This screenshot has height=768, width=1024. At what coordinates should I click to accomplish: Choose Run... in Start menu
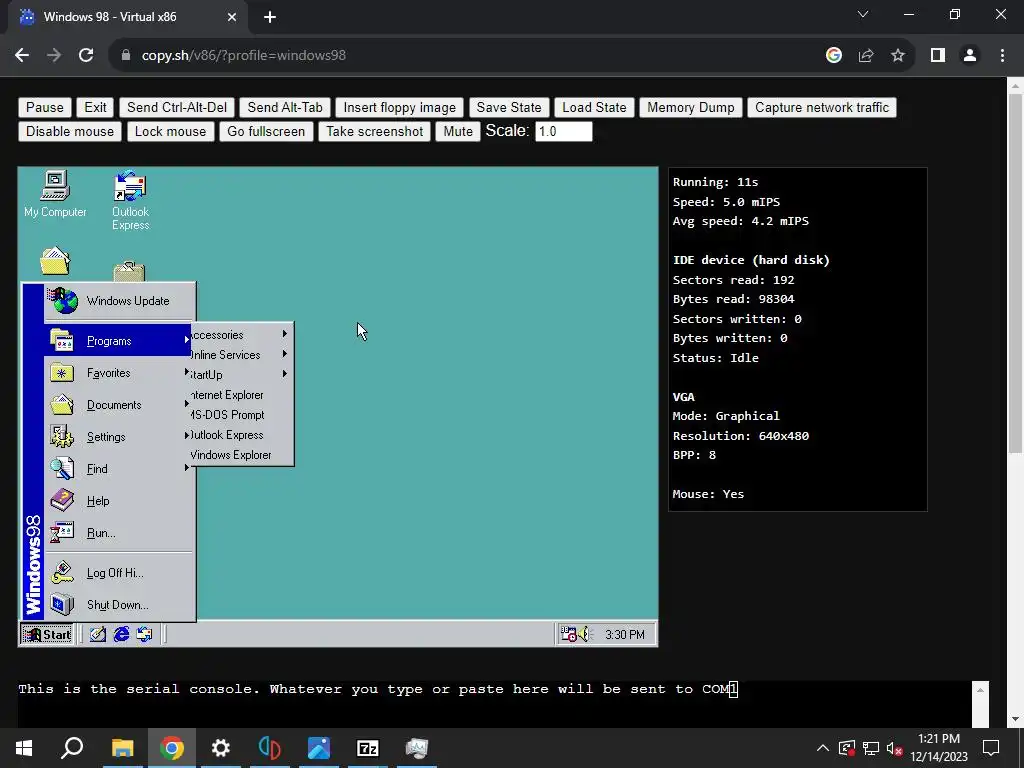[118, 533]
